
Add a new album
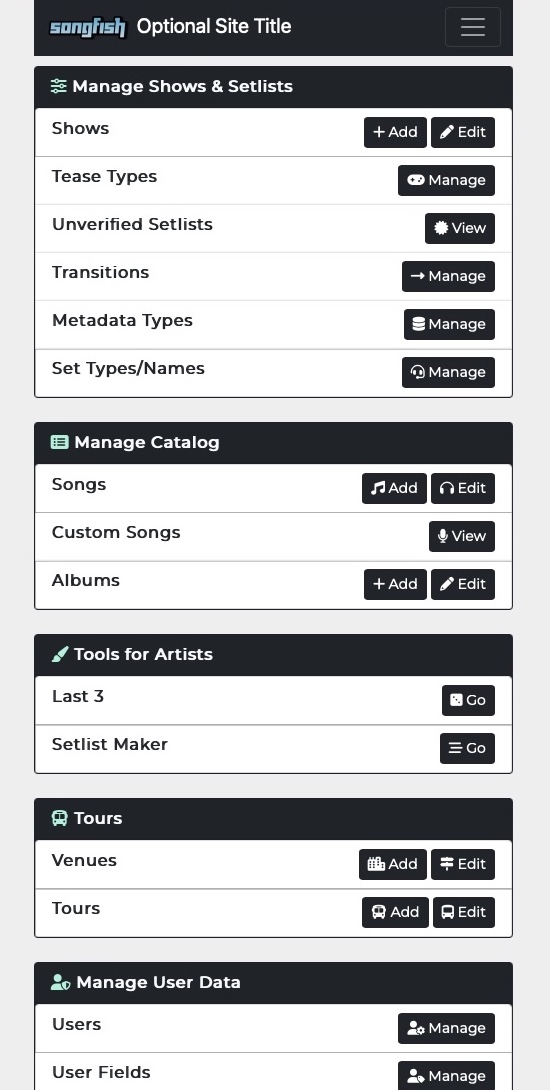(x=395, y=584)
